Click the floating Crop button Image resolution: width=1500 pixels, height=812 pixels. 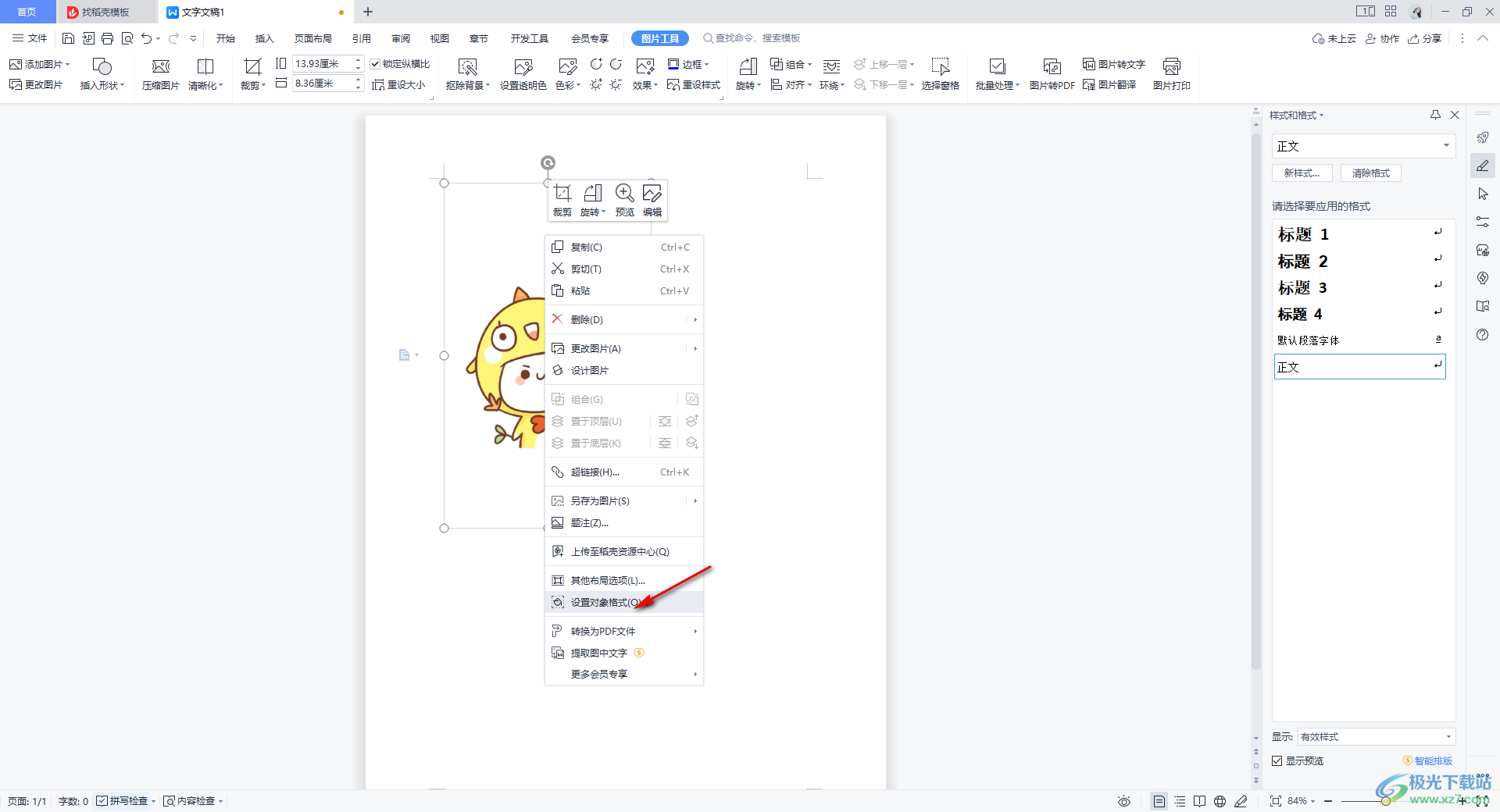(x=562, y=201)
